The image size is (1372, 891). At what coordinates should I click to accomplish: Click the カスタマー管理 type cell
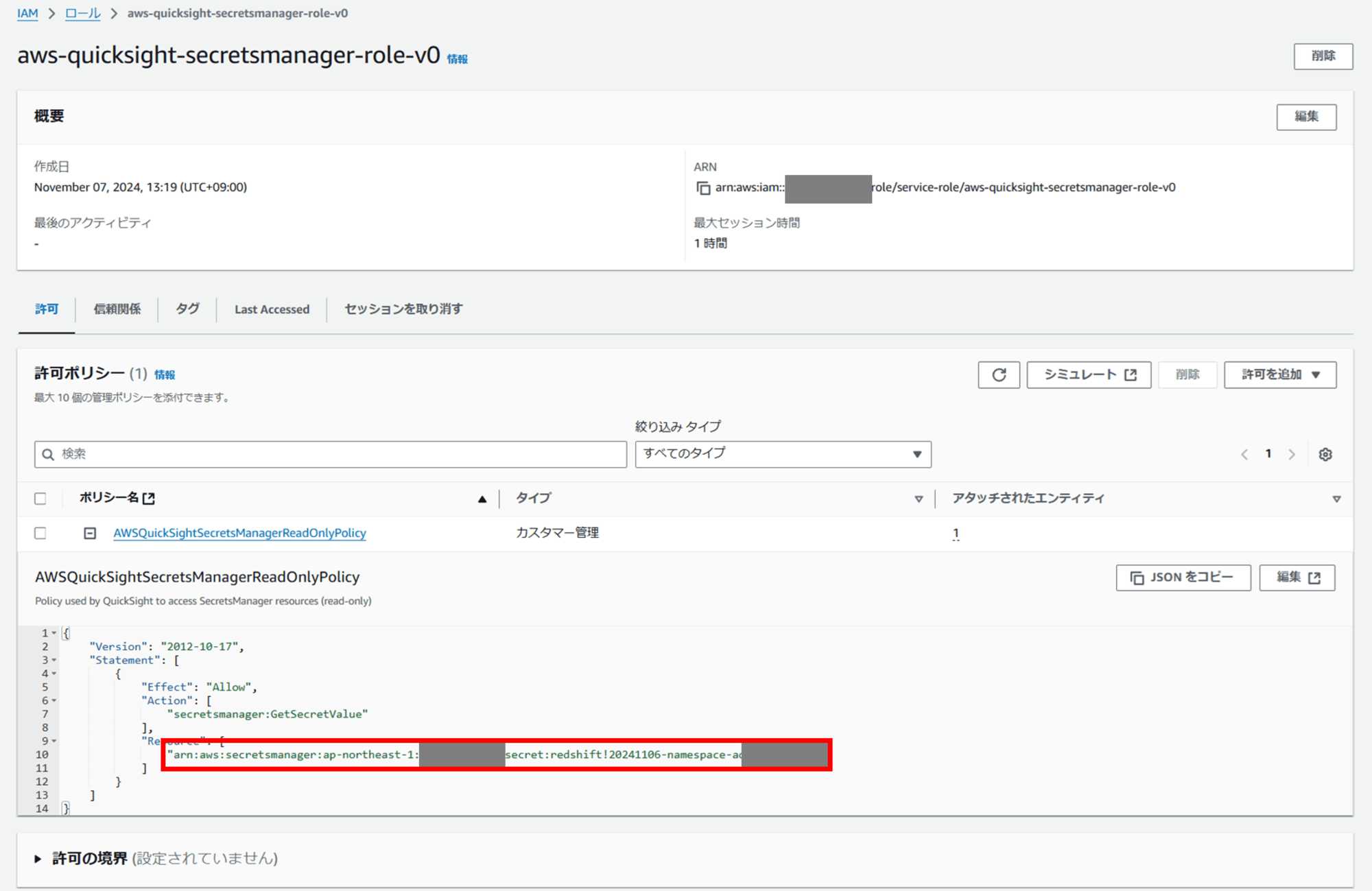[x=557, y=533]
